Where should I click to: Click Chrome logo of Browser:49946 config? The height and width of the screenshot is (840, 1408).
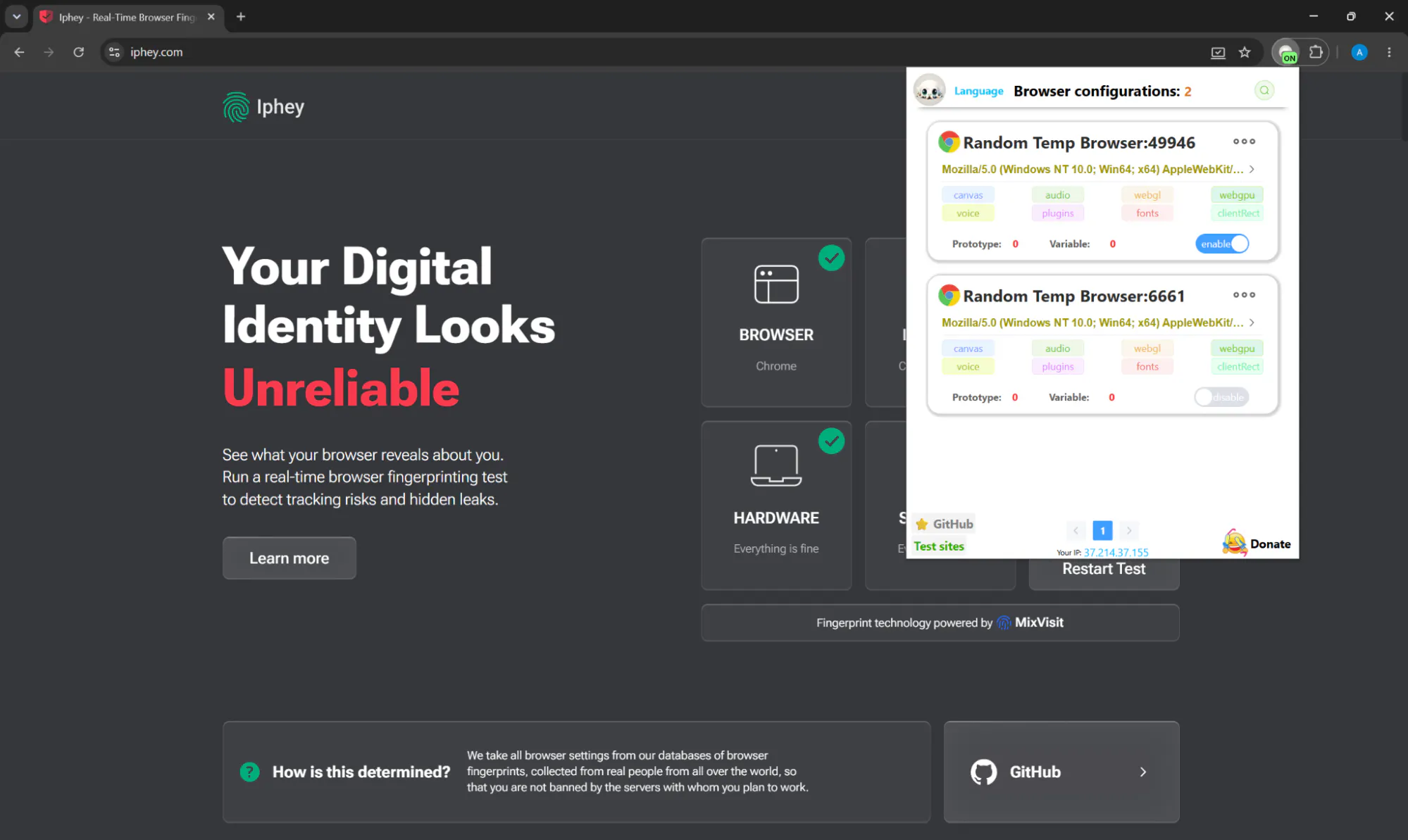click(x=949, y=142)
